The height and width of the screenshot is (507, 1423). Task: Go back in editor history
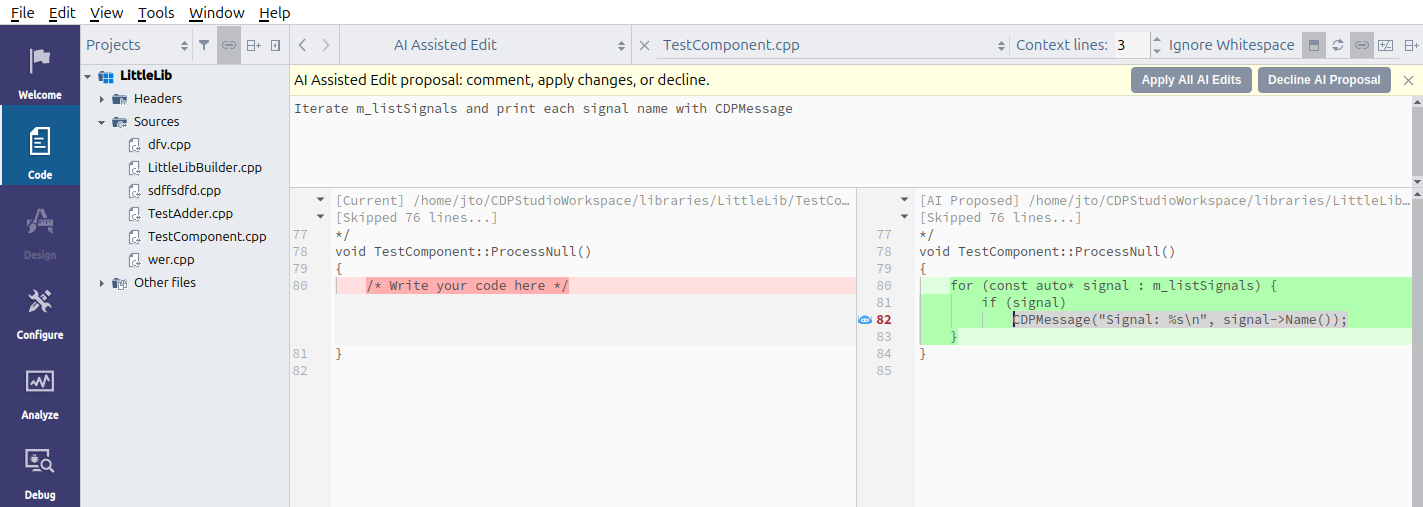point(303,45)
